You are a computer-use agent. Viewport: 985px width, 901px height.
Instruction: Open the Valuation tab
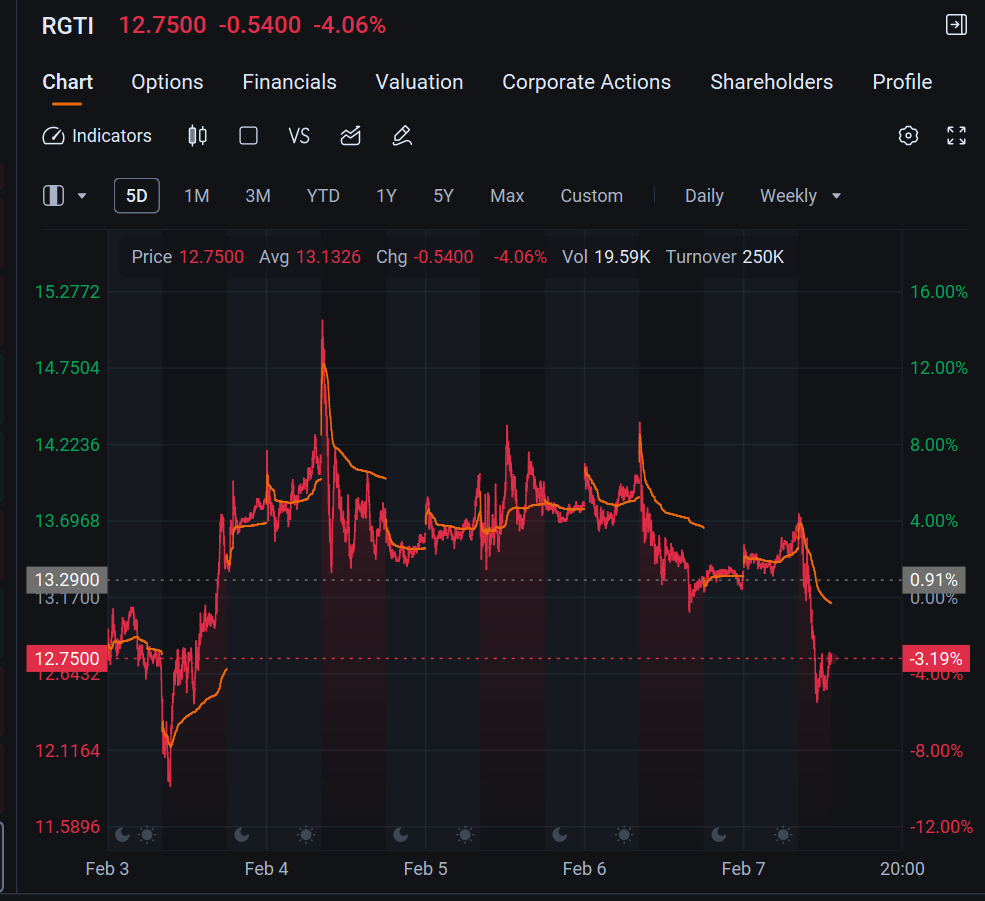pyautogui.click(x=419, y=82)
